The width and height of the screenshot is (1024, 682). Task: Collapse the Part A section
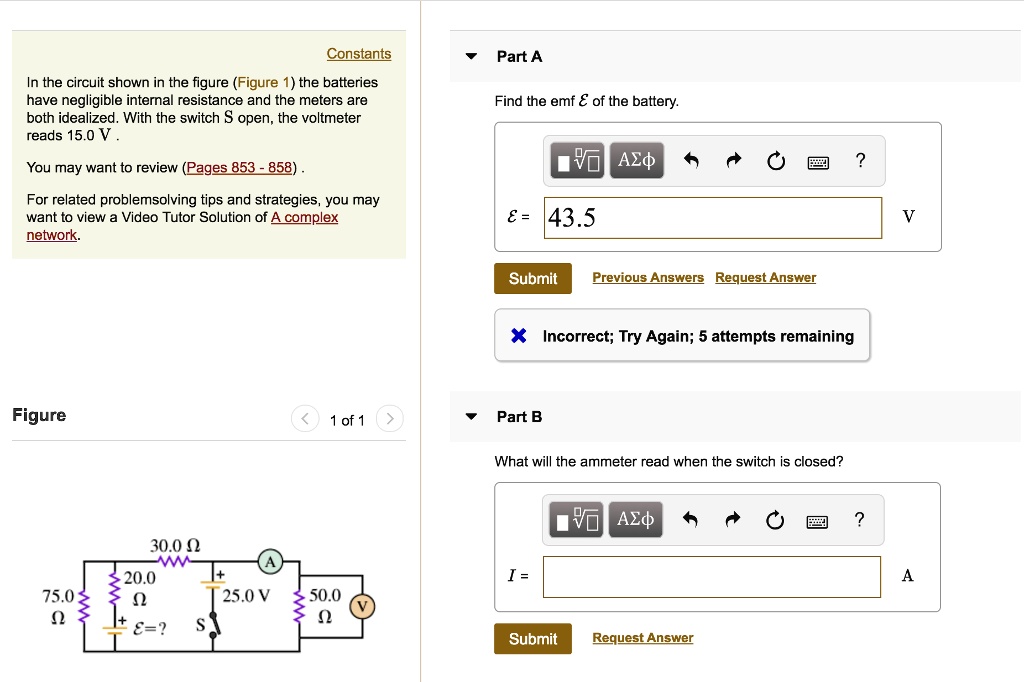(470, 56)
